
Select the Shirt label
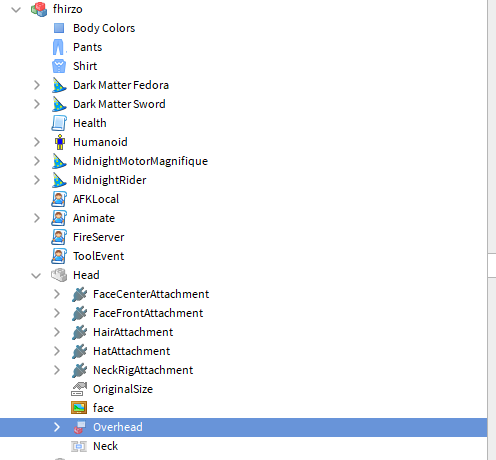85,66
